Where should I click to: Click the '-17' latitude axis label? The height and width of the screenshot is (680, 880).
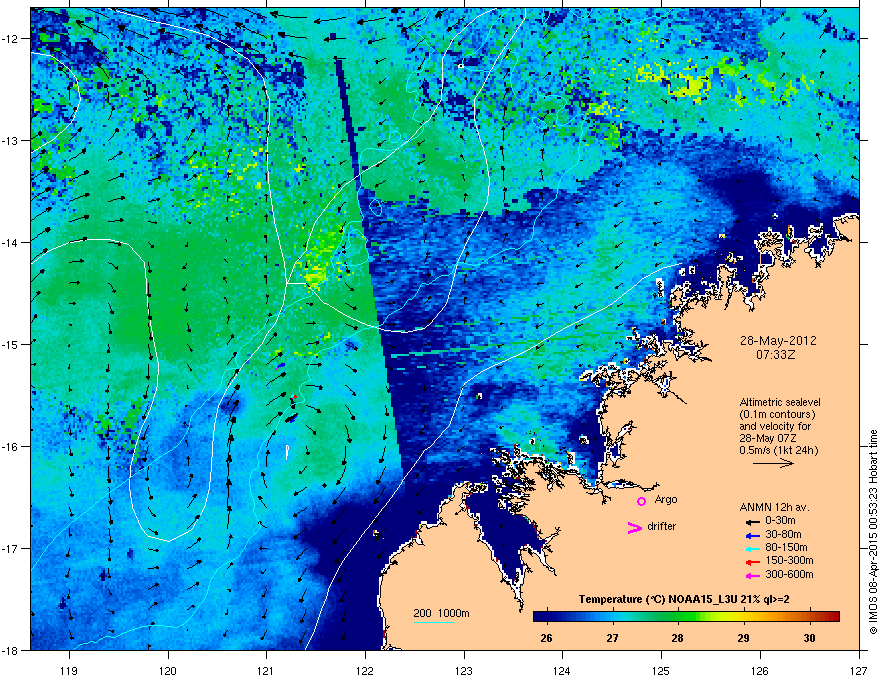pos(10,549)
